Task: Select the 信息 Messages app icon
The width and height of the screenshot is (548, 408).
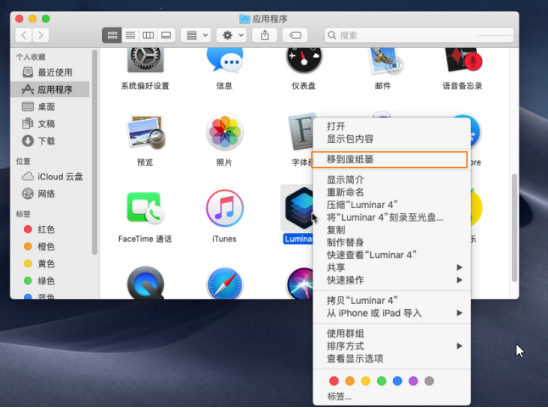Action: pos(224,60)
